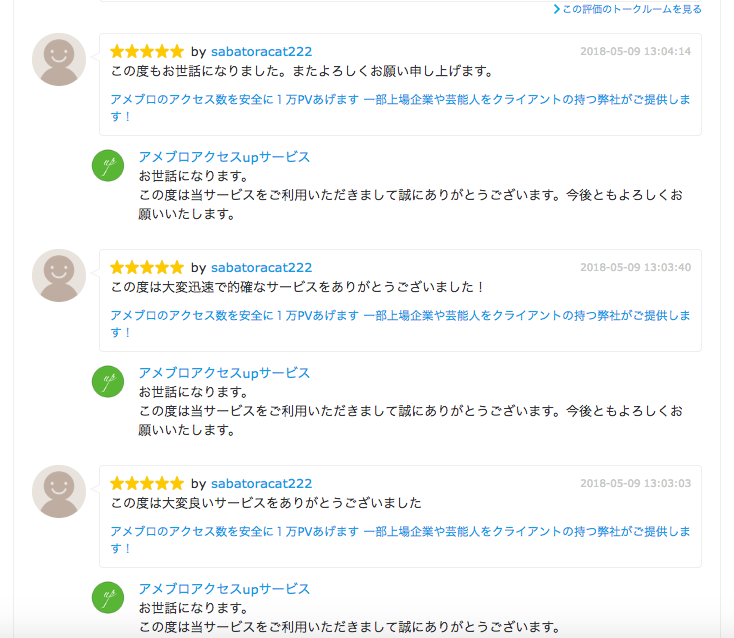734x638 pixels.
Task: Click the five-star rating on 13:03:40 review
Action: 147,267
